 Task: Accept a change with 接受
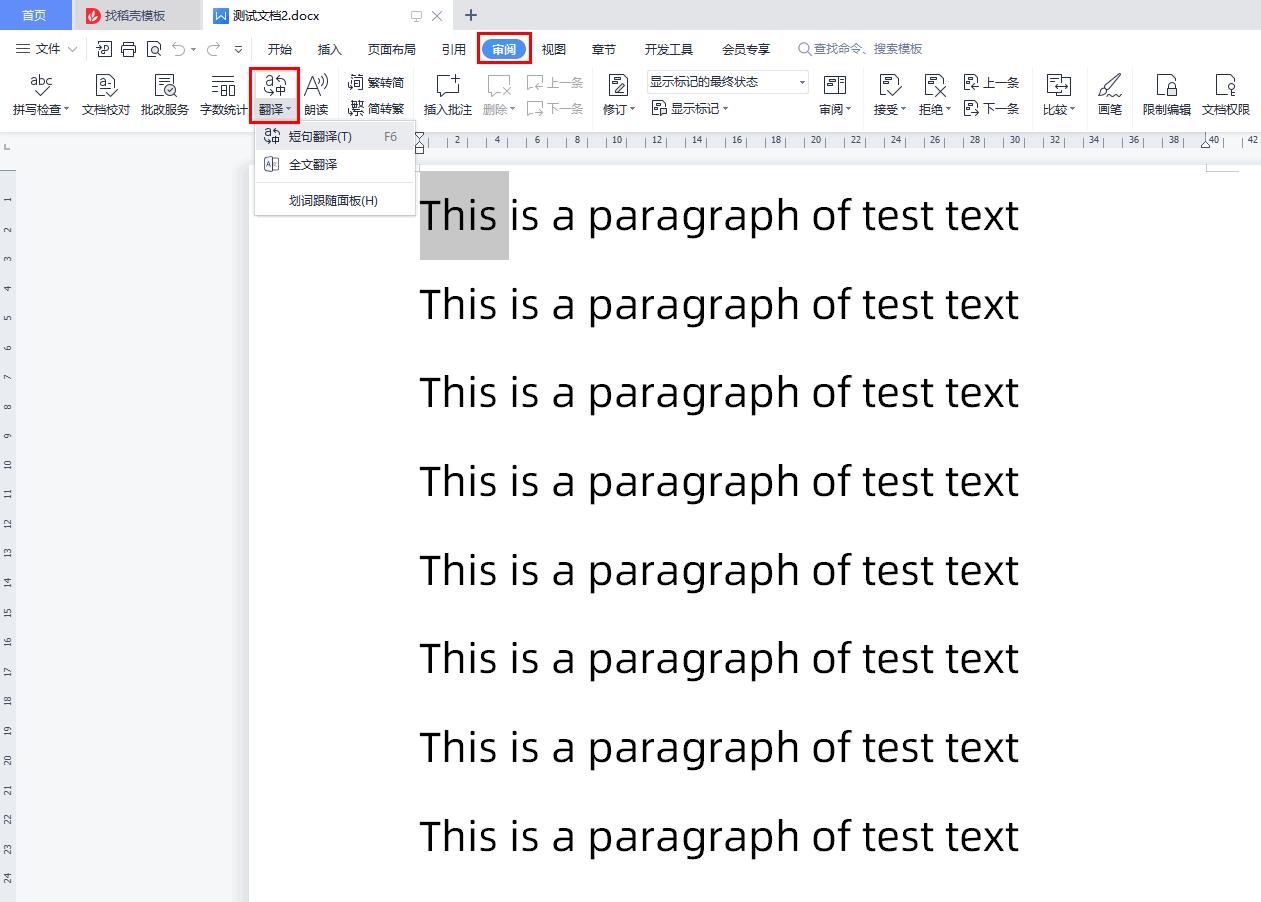tap(886, 95)
